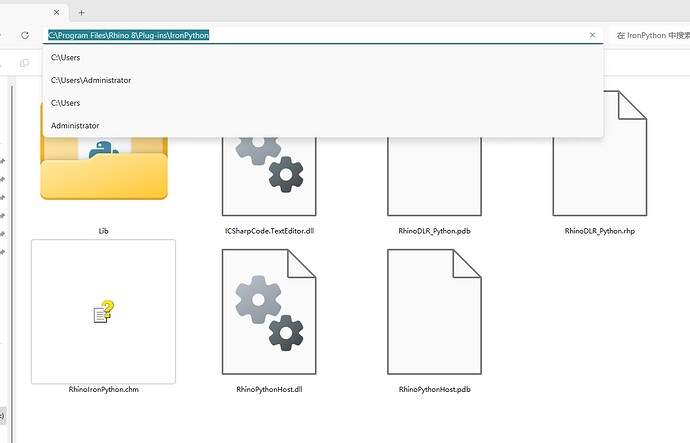690x443 pixels.
Task: Select the RhinoDLR_Python.rhp file icon
Action: (600, 153)
